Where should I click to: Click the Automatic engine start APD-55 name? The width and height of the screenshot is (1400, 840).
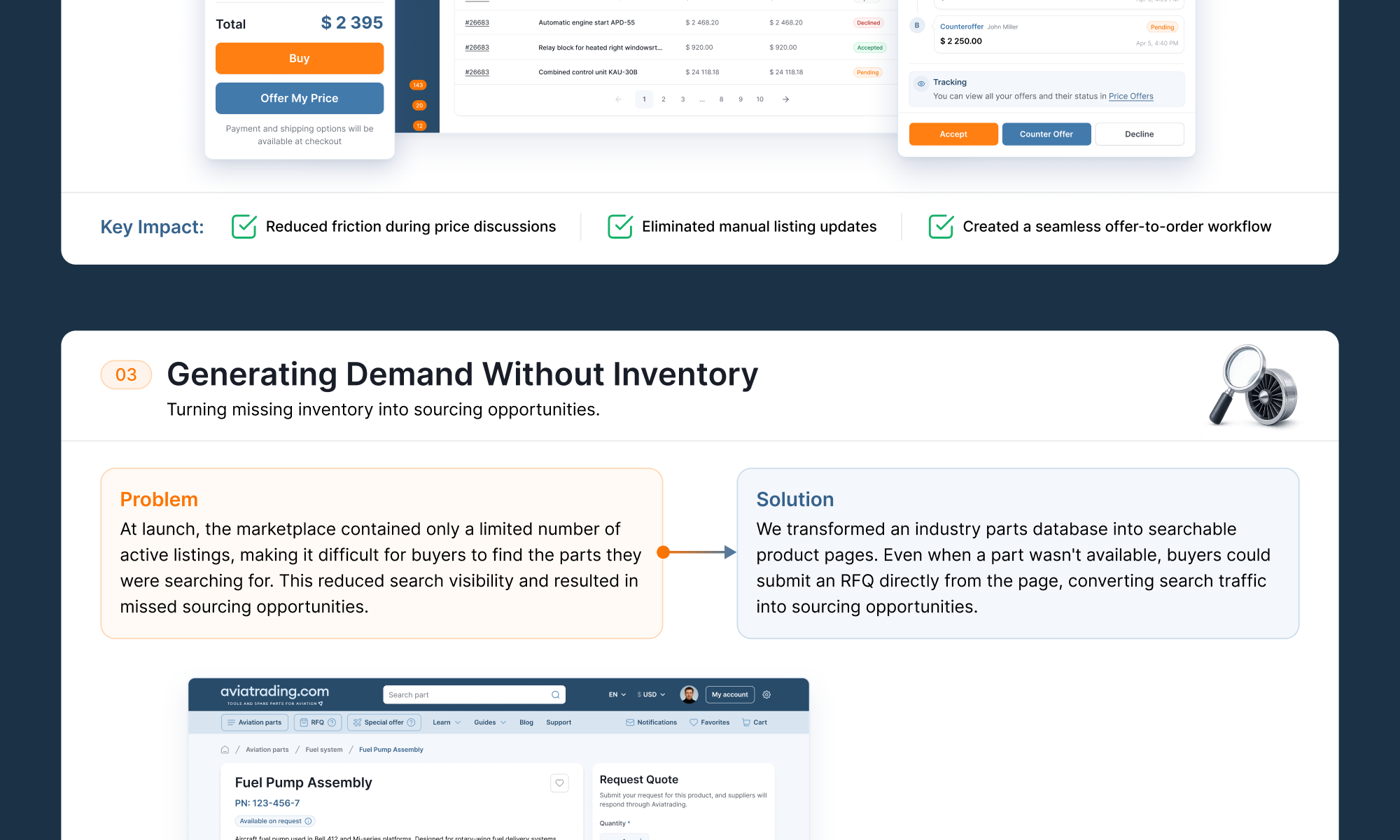pos(587,23)
